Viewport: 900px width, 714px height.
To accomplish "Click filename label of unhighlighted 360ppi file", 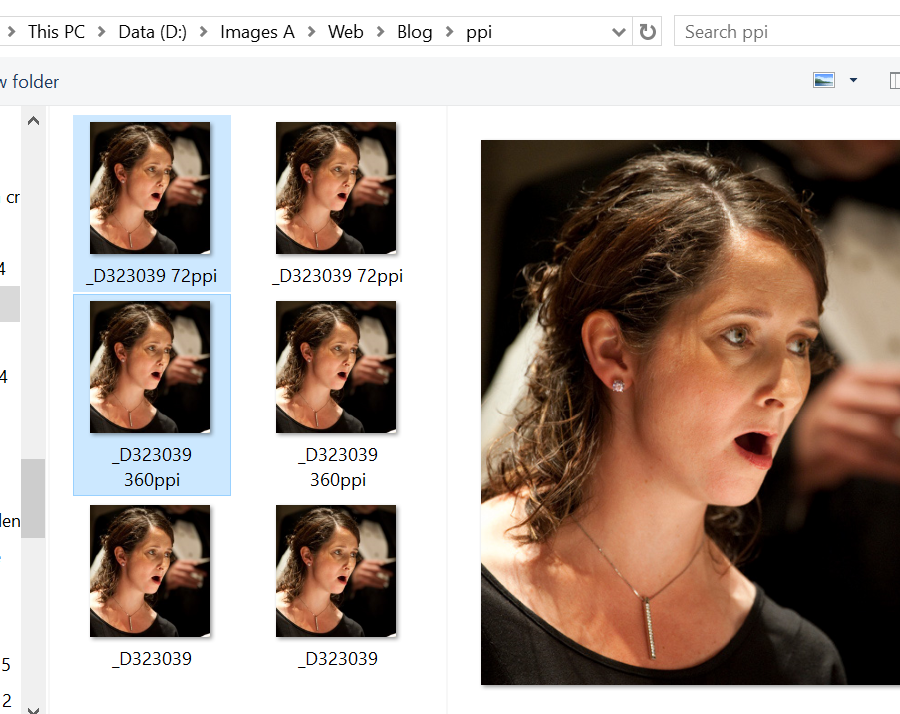I will pos(338,467).
